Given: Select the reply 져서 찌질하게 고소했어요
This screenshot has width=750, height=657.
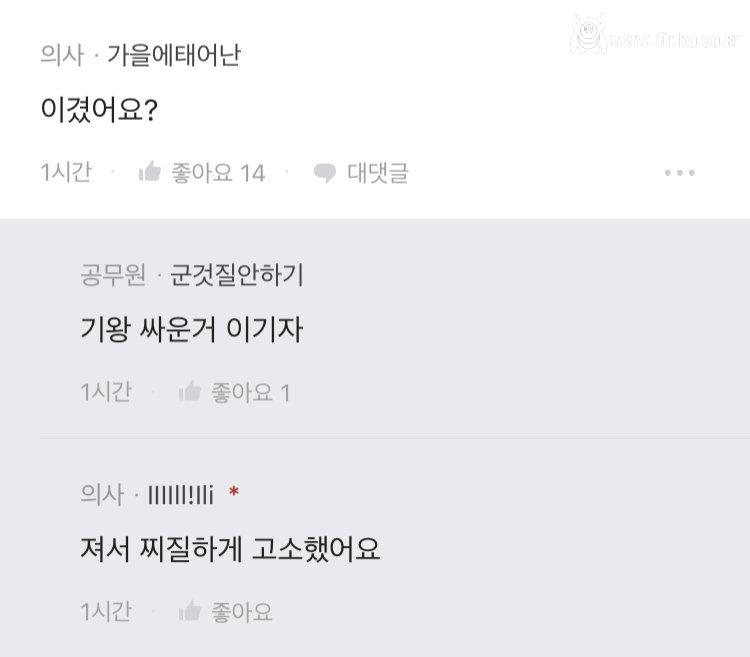Looking at the screenshot, I should pyautogui.click(x=230, y=548).
